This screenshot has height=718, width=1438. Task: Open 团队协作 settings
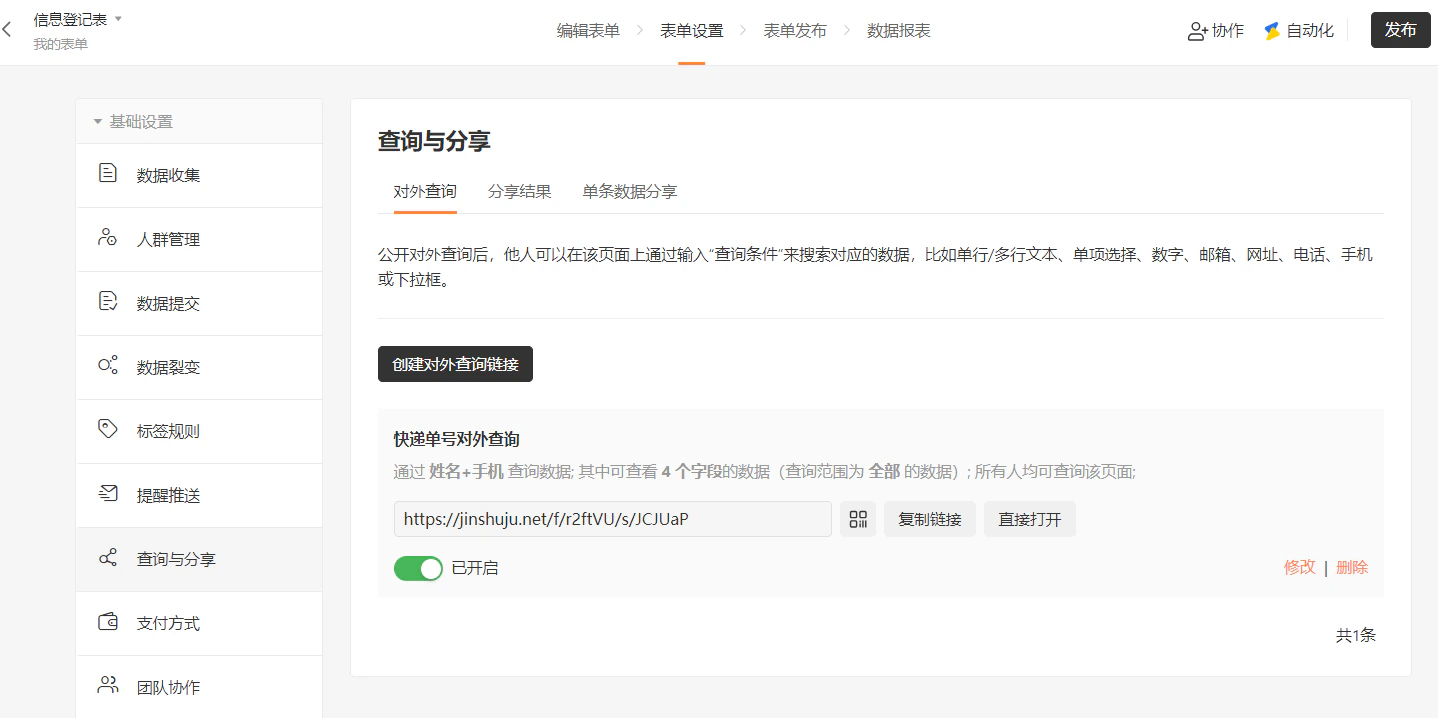[x=199, y=687]
